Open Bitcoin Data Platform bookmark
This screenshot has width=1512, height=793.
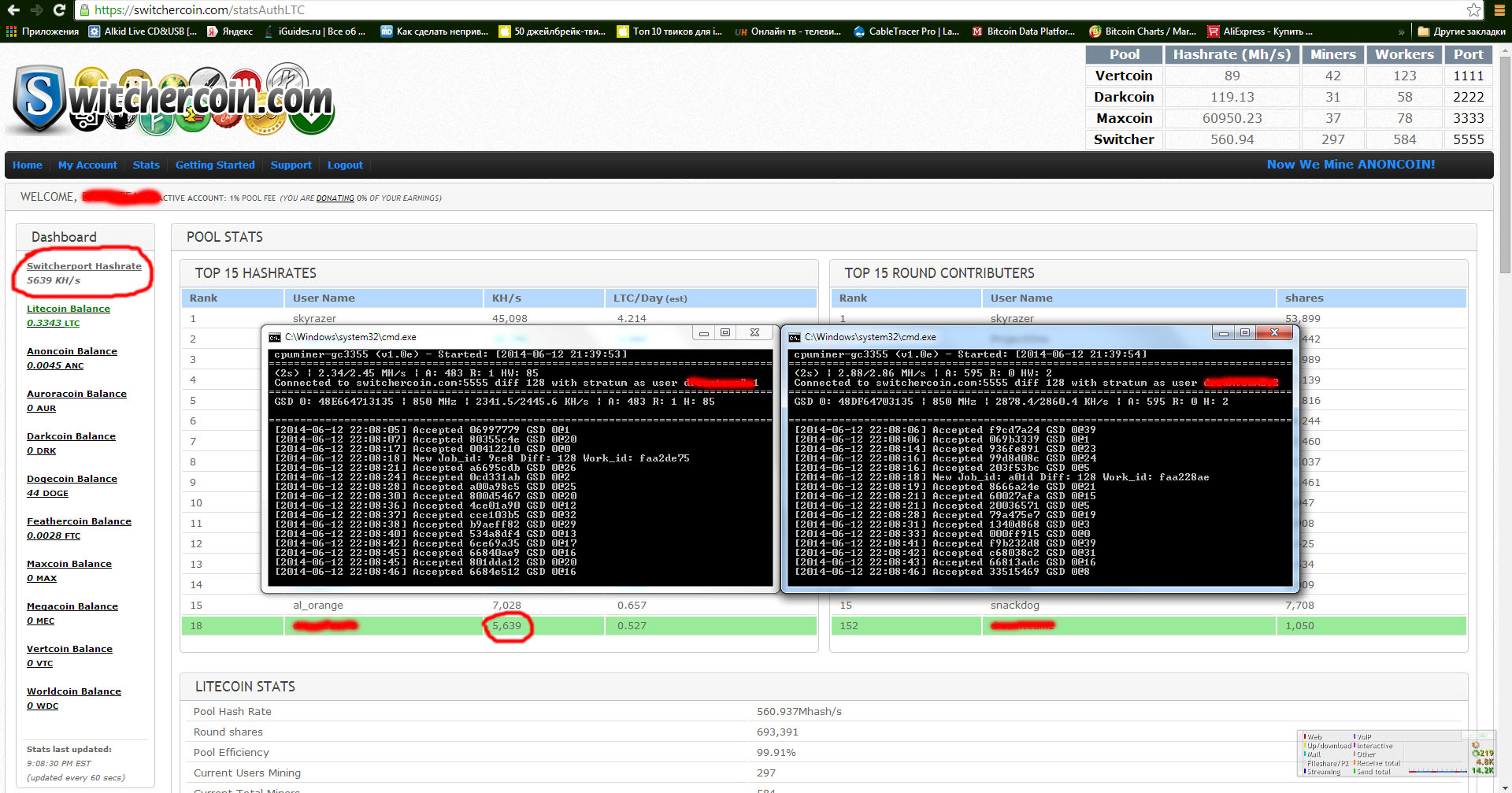coord(1023,31)
